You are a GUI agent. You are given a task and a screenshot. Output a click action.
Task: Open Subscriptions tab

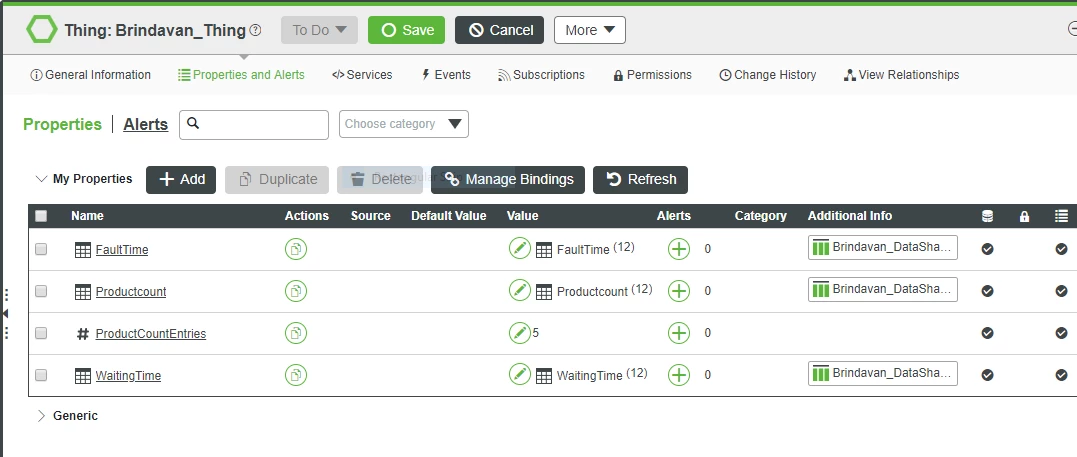(541, 75)
